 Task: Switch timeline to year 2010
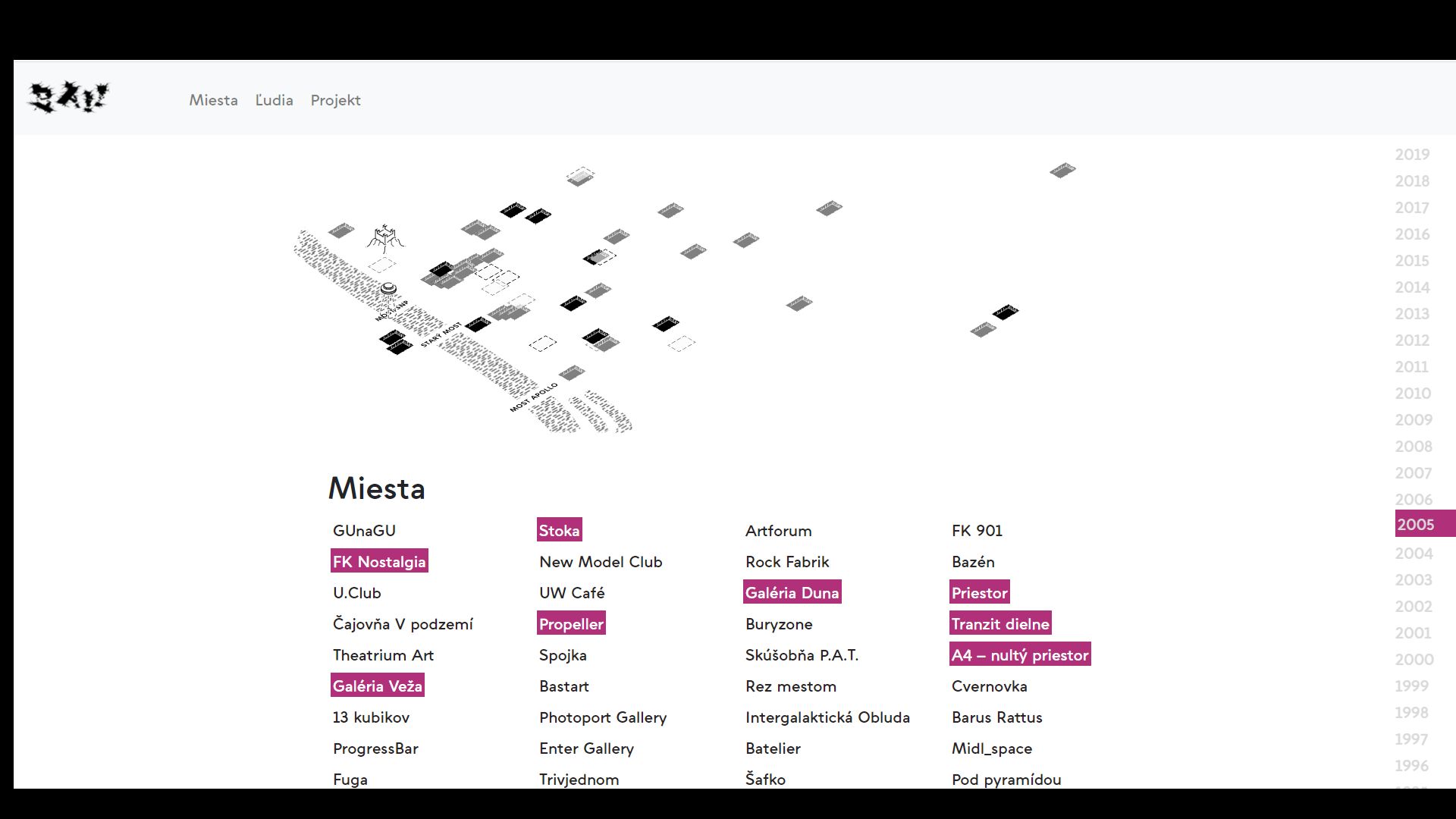pyautogui.click(x=1413, y=394)
